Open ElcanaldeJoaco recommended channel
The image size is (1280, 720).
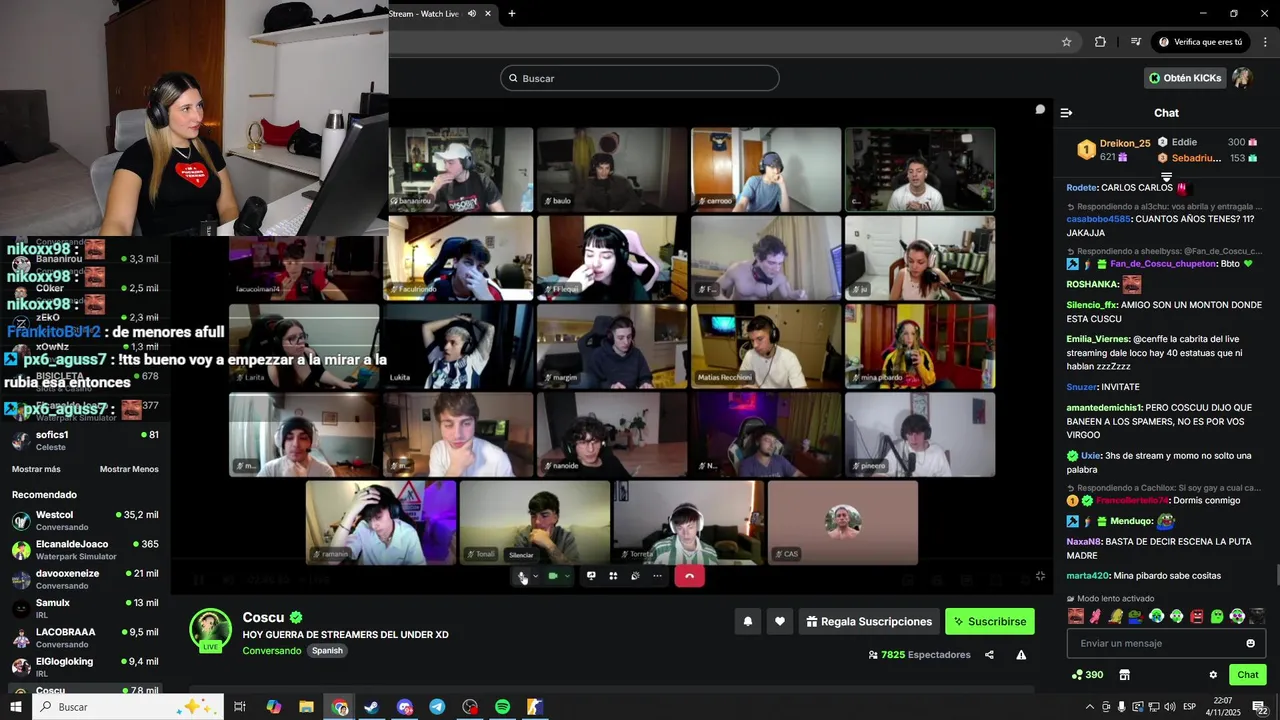(85, 550)
